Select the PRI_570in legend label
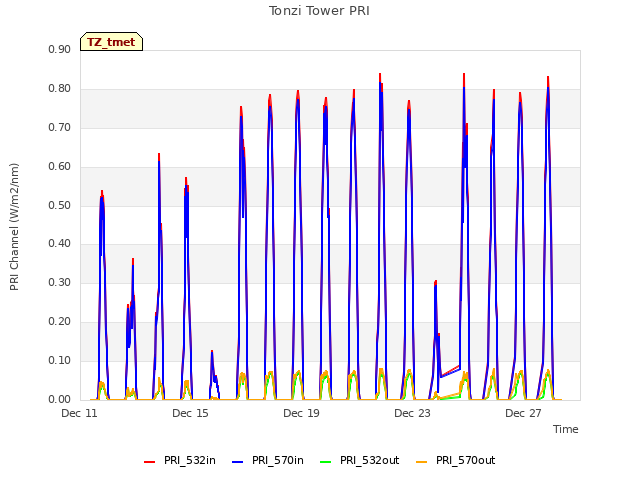 coord(278,460)
